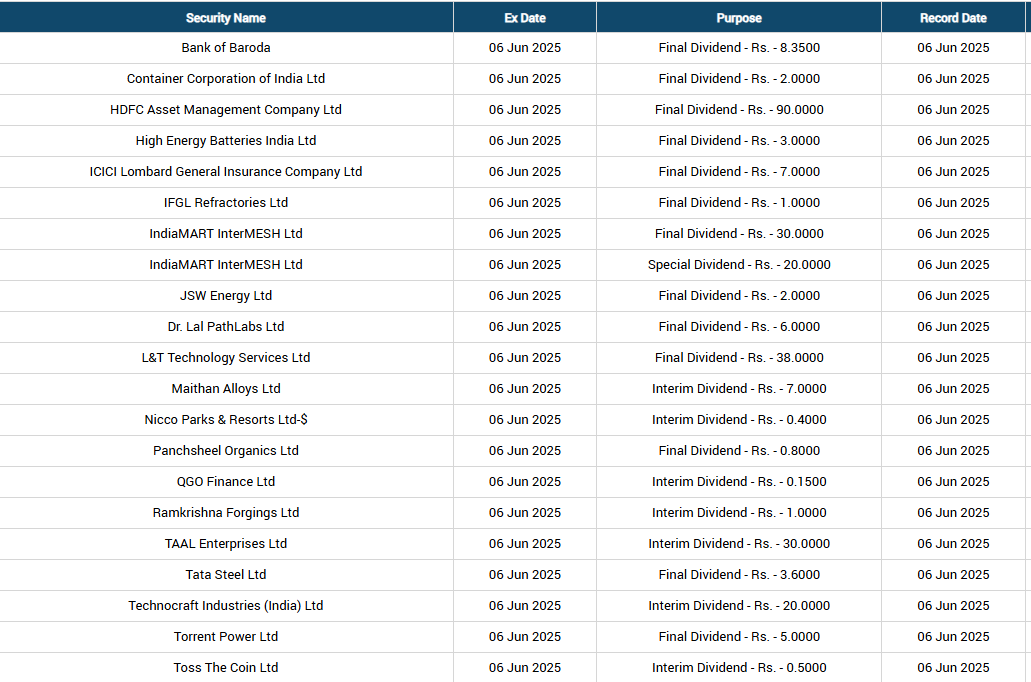Select Nicco Parks & Resorts Ltd-$
This screenshot has height=682, width=1031.
pyautogui.click(x=226, y=419)
